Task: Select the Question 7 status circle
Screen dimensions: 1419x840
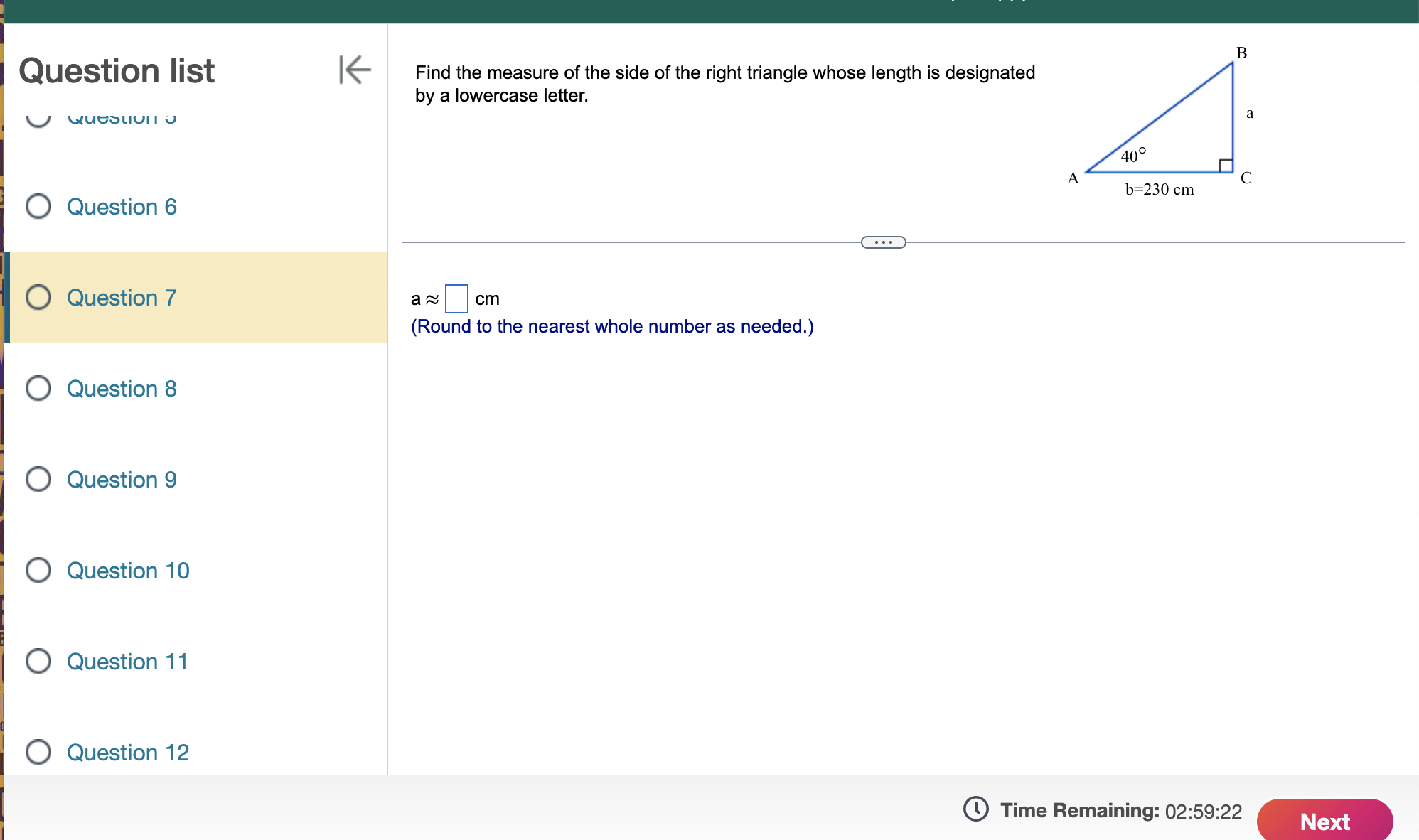Action: click(38, 297)
